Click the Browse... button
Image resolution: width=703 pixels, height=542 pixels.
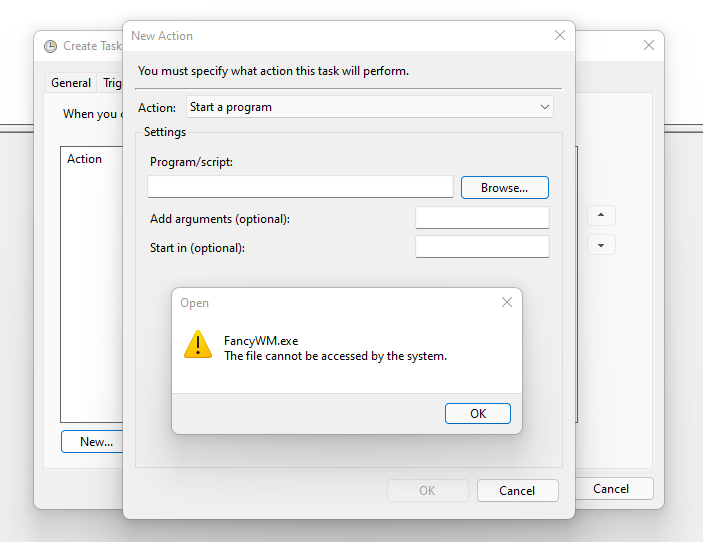504,187
